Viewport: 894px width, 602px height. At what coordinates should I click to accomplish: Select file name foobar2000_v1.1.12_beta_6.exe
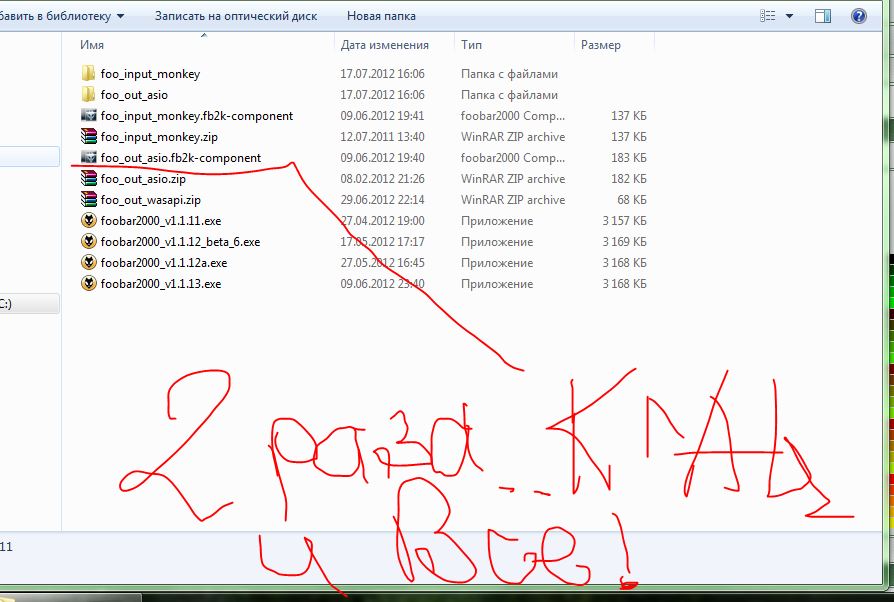pyautogui.click(x=180, y=242)
